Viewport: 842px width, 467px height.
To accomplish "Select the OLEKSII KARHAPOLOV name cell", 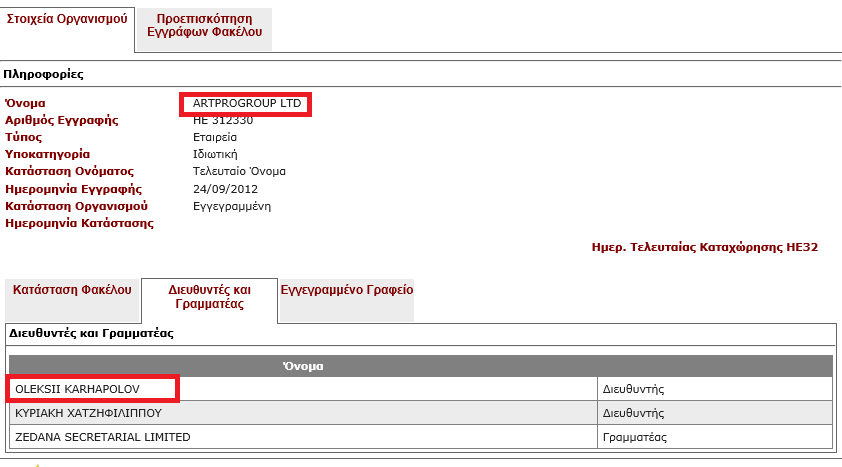I will coord(76,388).
